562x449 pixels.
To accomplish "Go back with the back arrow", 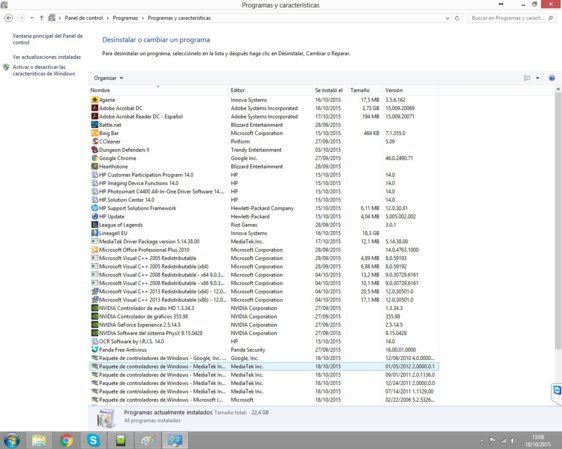I will click(9, 18).
